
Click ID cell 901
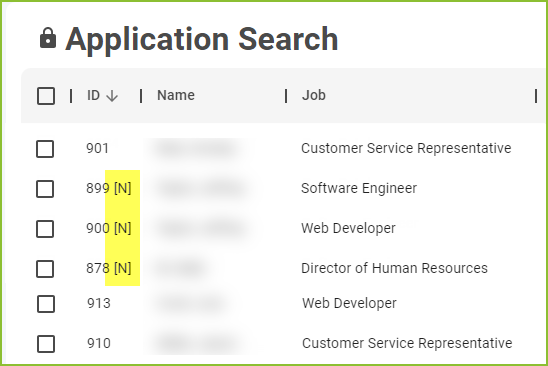pyautogui.click(x=98, y=148)
